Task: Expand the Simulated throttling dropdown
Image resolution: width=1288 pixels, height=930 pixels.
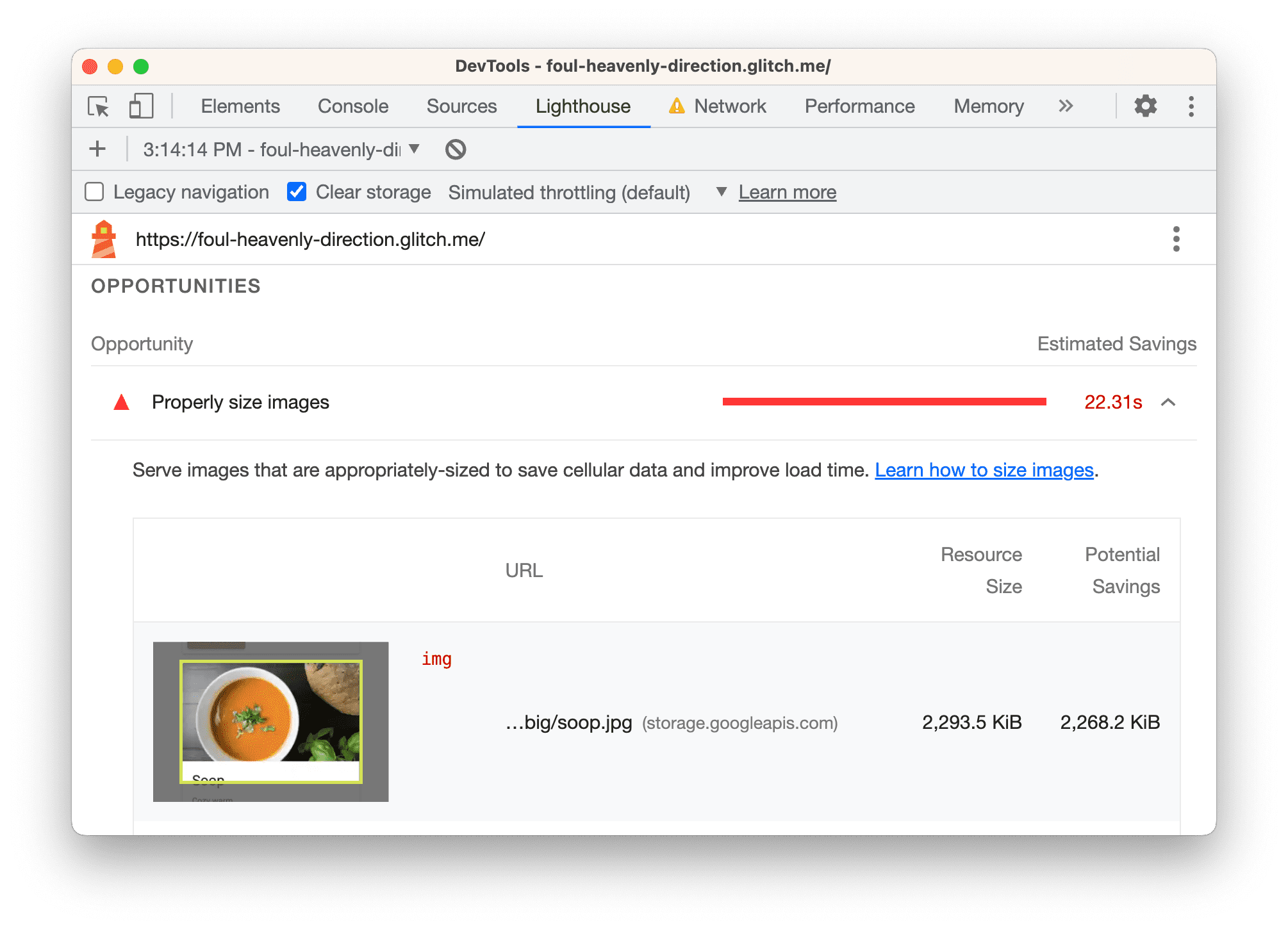Action: [x=718, y=192]
